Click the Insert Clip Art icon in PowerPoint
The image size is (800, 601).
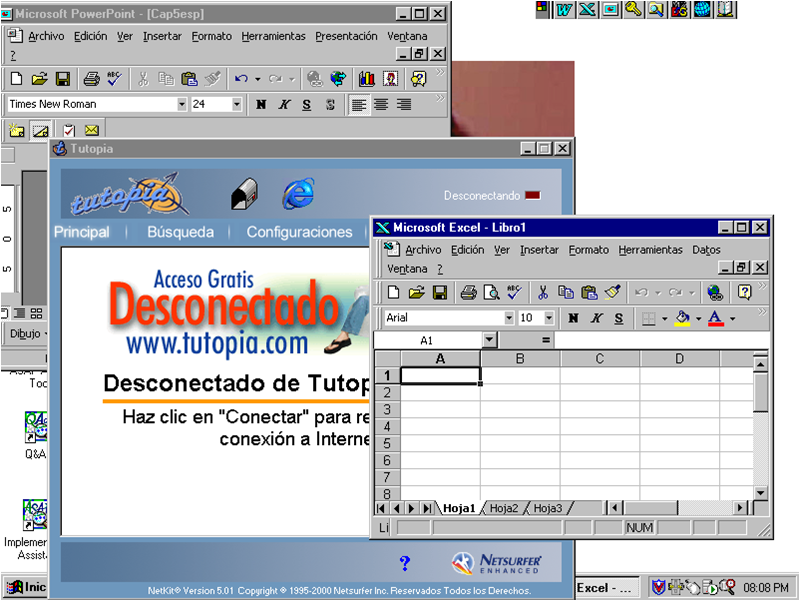[x=391, y=79]
